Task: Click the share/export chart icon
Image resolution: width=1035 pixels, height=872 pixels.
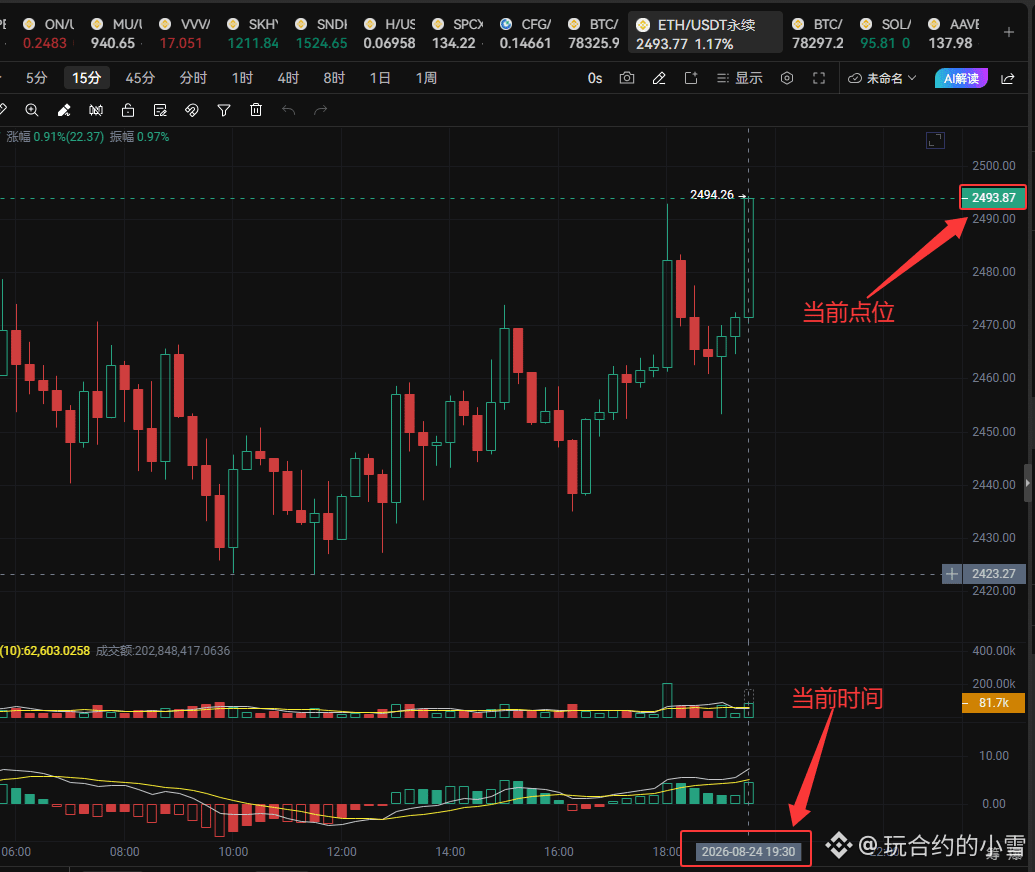Action: 691,78
